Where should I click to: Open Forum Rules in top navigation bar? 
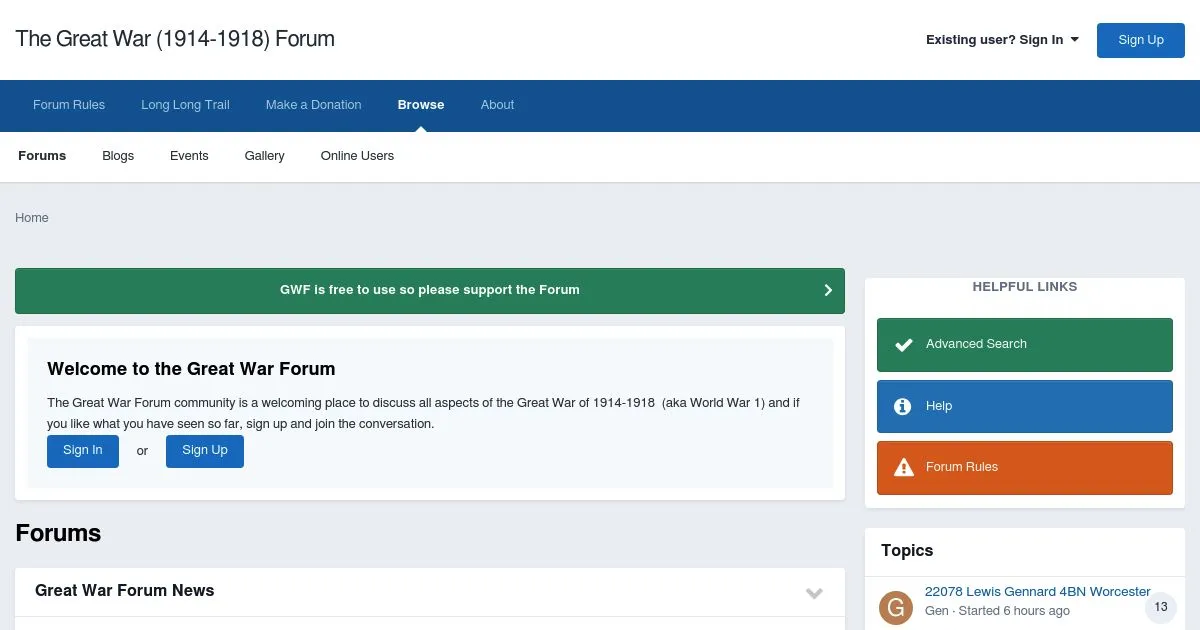pyautogui.click(x=69, y=105)
